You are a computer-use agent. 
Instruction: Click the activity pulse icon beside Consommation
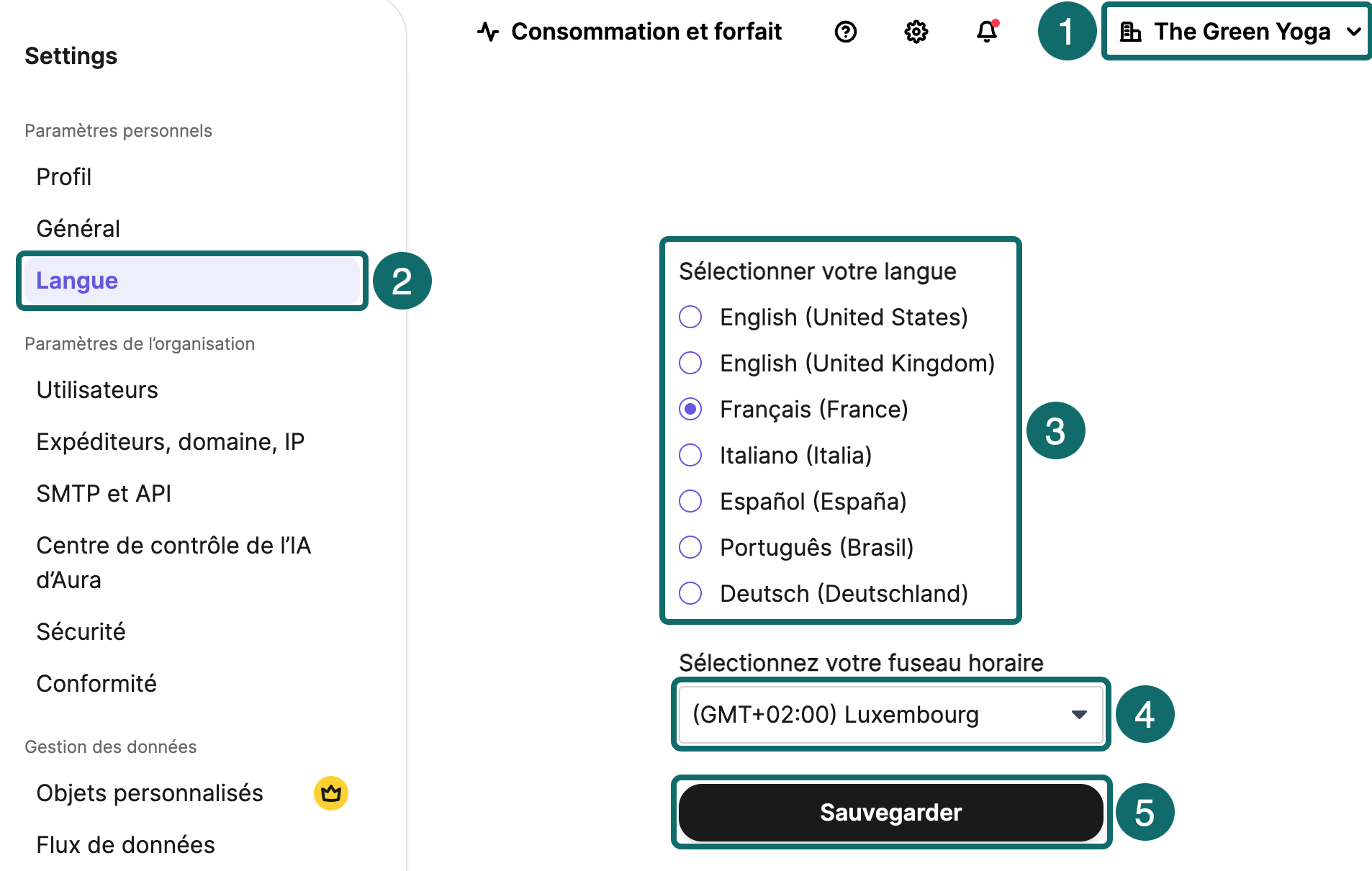coord(488,32)
